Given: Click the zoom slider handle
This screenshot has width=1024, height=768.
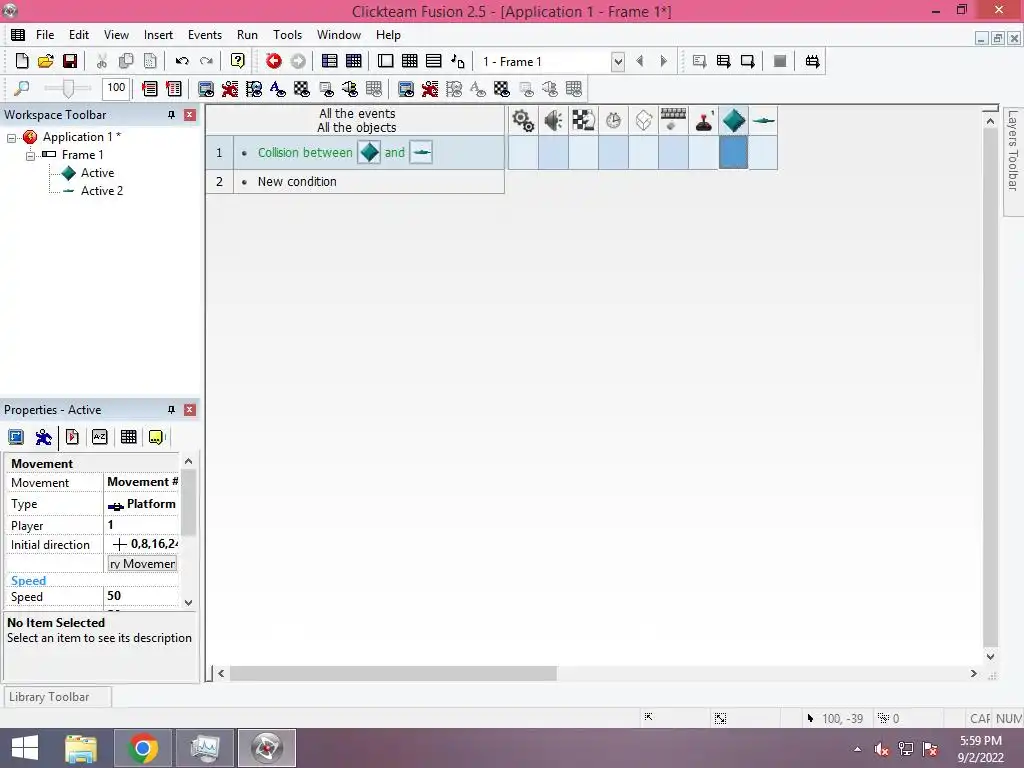Looking at the screenshot, I should click(x=68, y=88).
